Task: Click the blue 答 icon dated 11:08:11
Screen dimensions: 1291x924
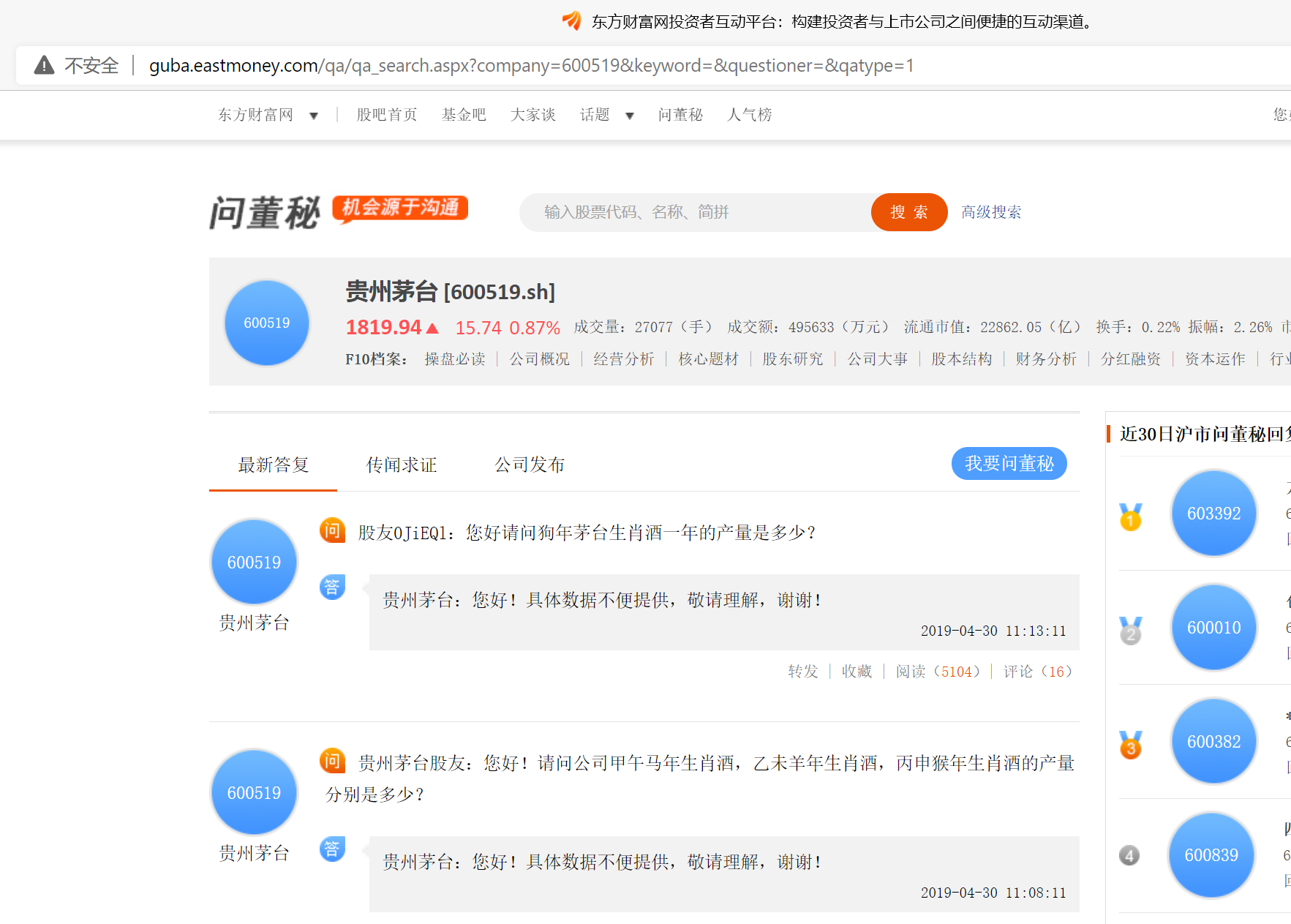Action: tap(332, 849)
